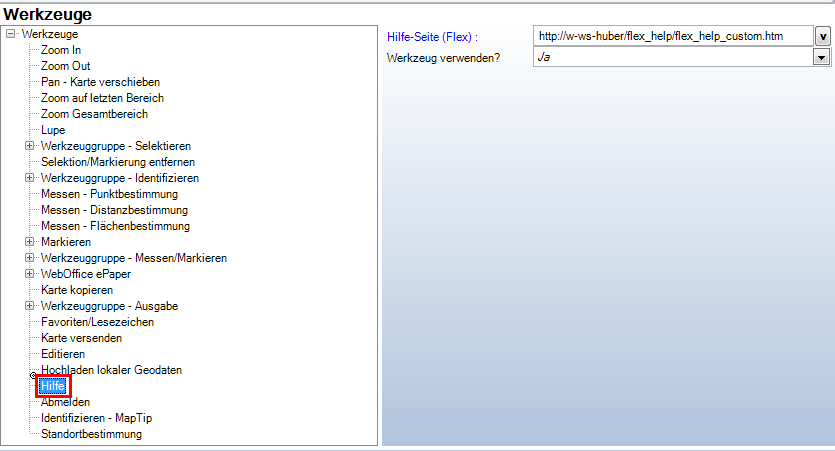835x451 pixels.
Task: Select Werkzeuggruppe - Ausgabe label
Action: (x=109, y=306)
